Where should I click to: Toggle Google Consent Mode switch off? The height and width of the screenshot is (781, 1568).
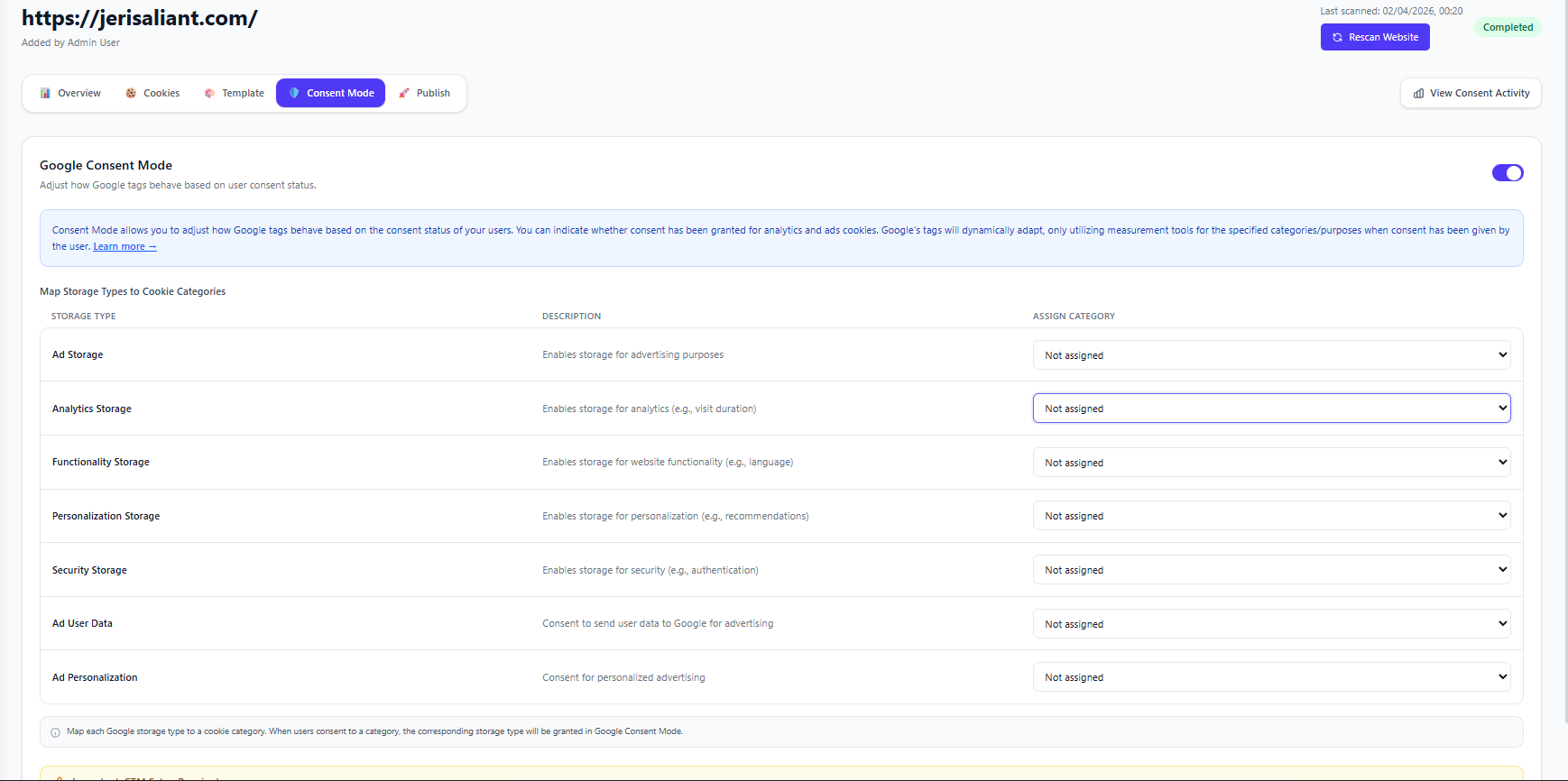[x=1507, y=173]
